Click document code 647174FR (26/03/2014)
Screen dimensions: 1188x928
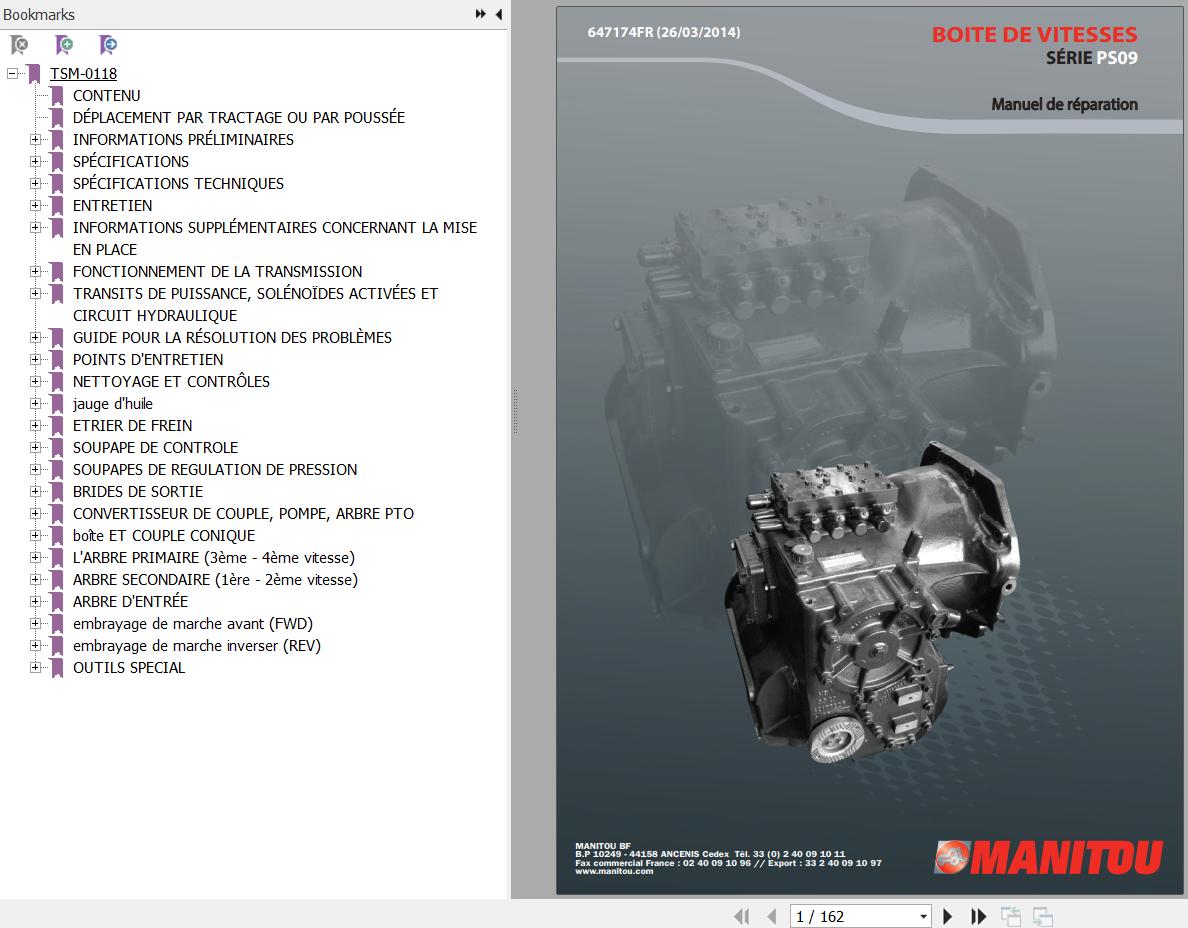(664, 32)
